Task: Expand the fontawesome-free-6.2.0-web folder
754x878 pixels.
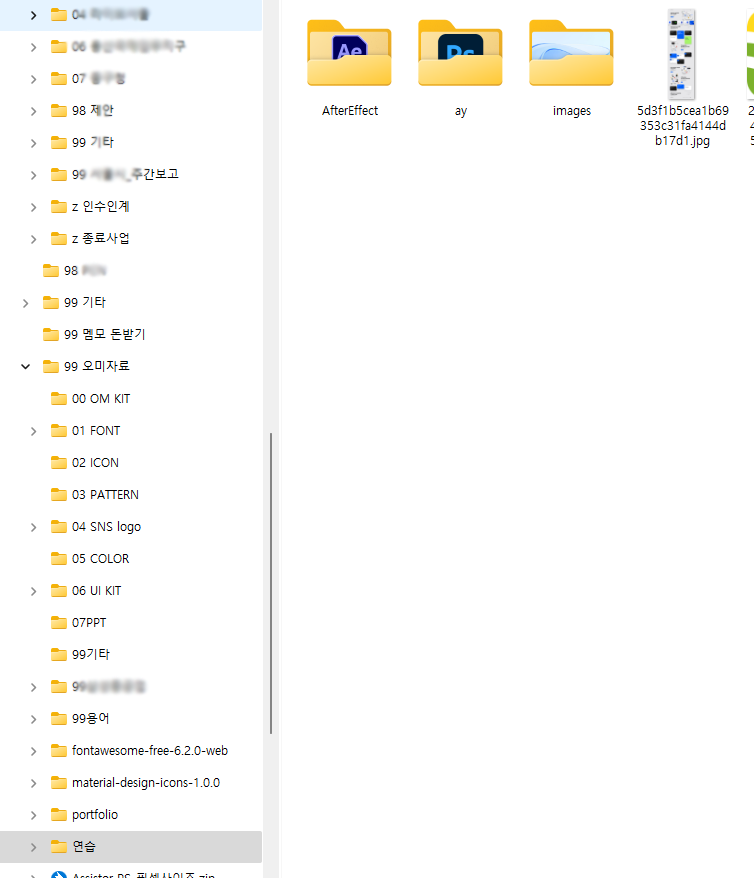Action: point(33,751)
